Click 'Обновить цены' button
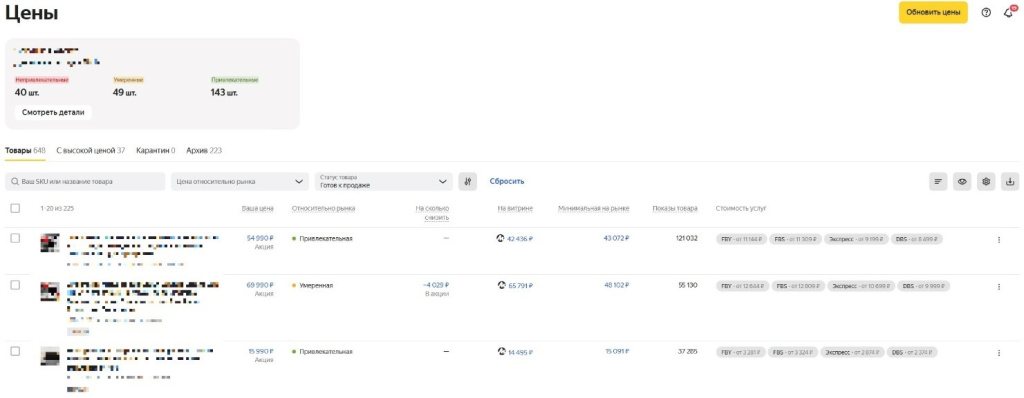Screen dimensions: 1024x398 pos(933,12)
